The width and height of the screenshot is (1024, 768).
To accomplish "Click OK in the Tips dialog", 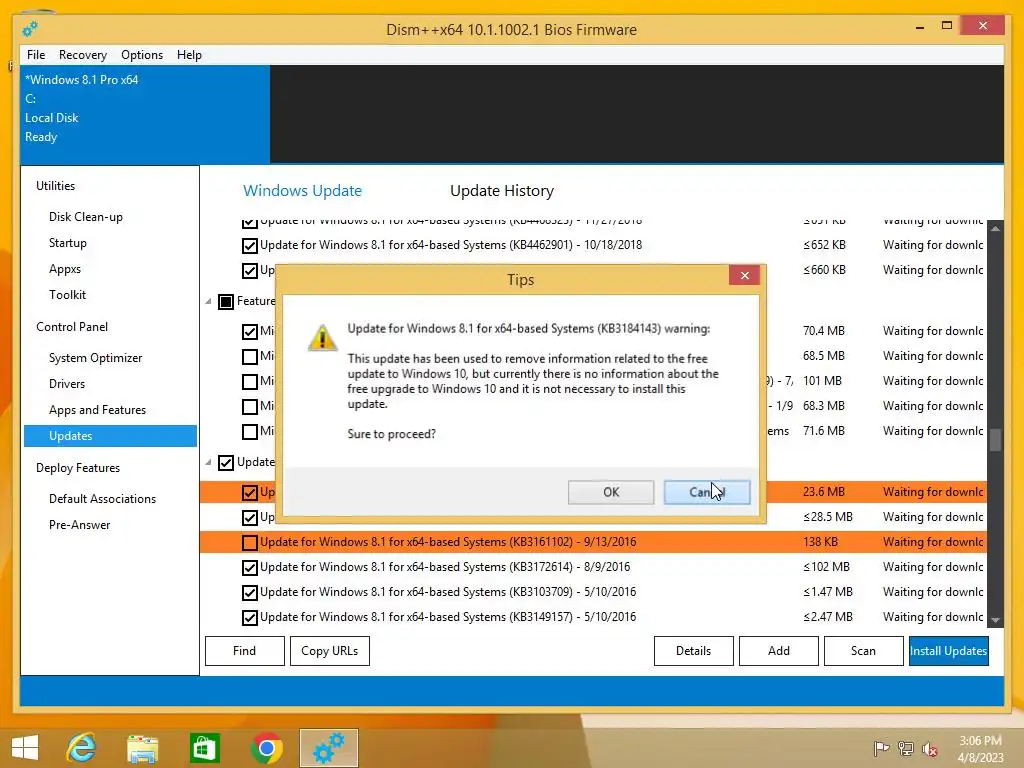I will (611, 492).
